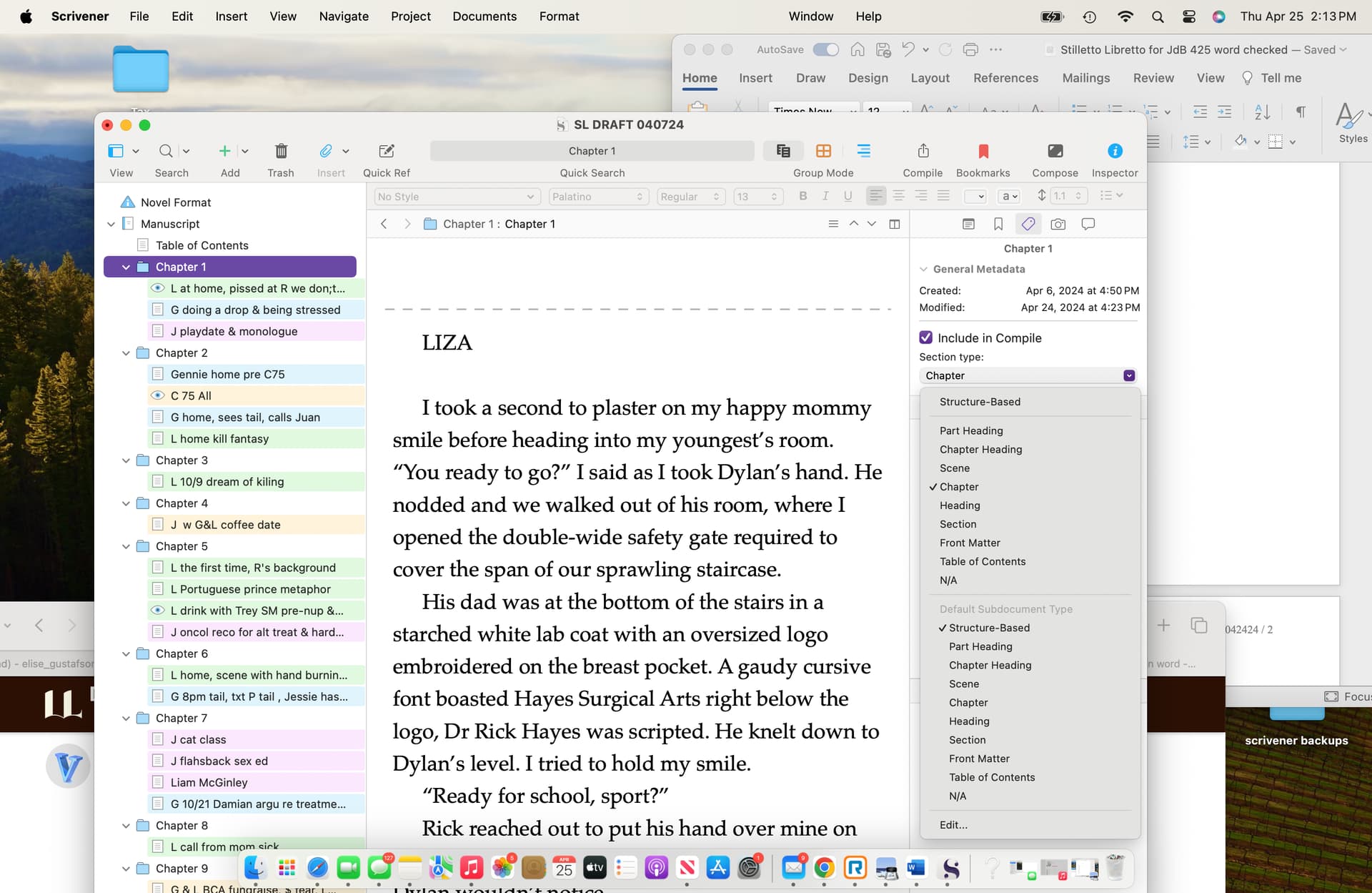The width and height of the screenshot is (1372, 893).
Task: Collapse General Metadata section
Action: click(x=923, y=269)
